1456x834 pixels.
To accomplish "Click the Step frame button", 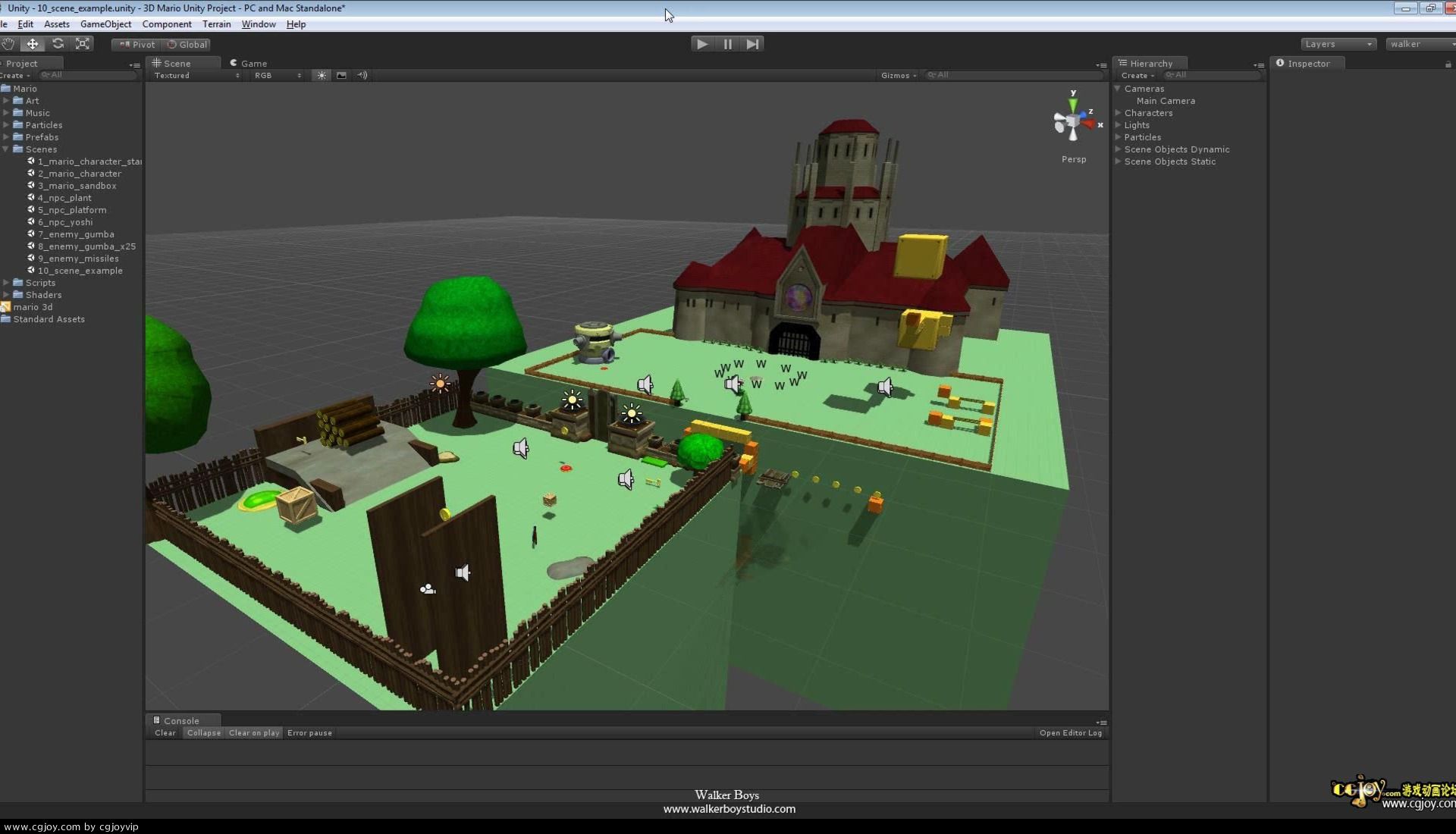I will click(x=752, y=44).
